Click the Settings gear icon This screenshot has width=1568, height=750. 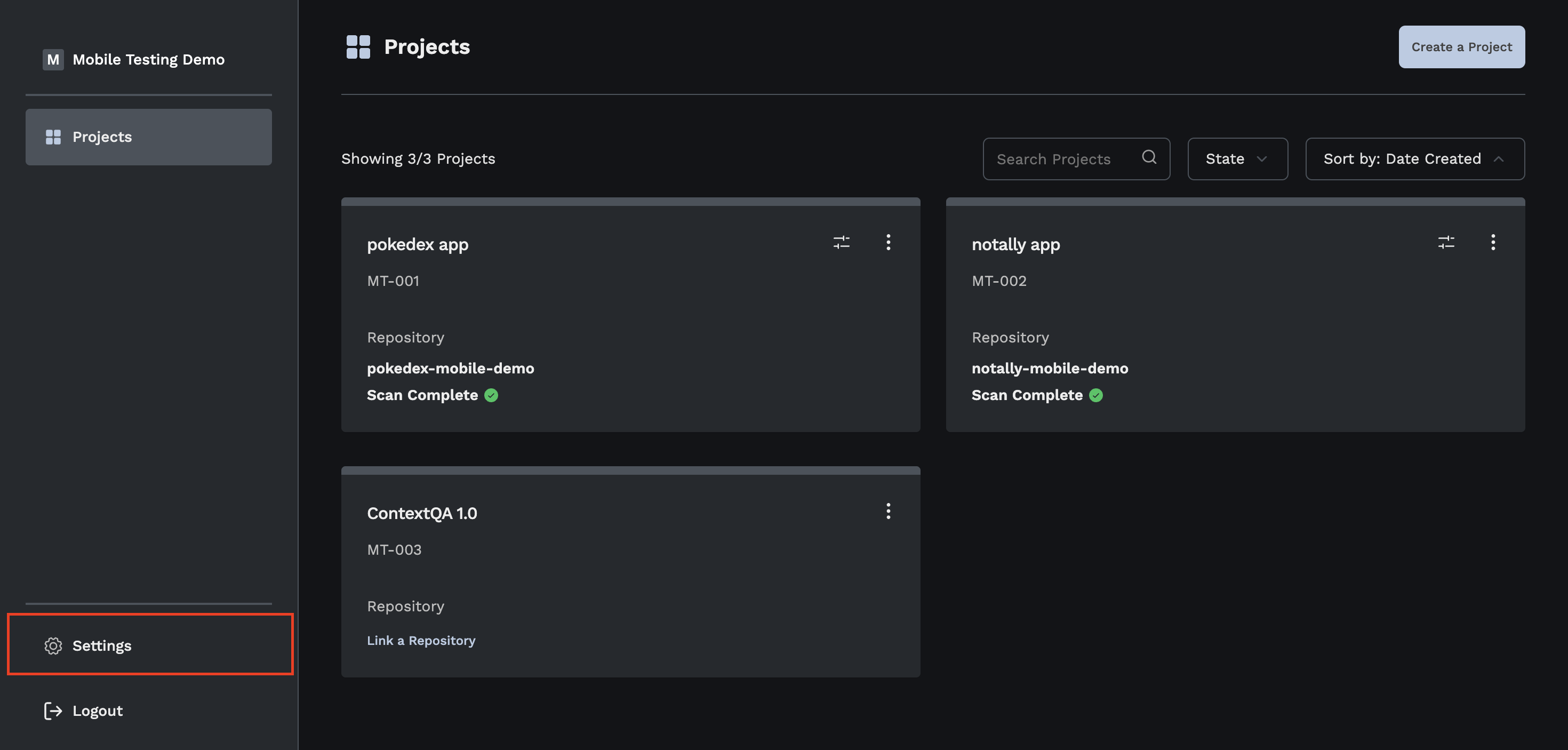(53, 646)
